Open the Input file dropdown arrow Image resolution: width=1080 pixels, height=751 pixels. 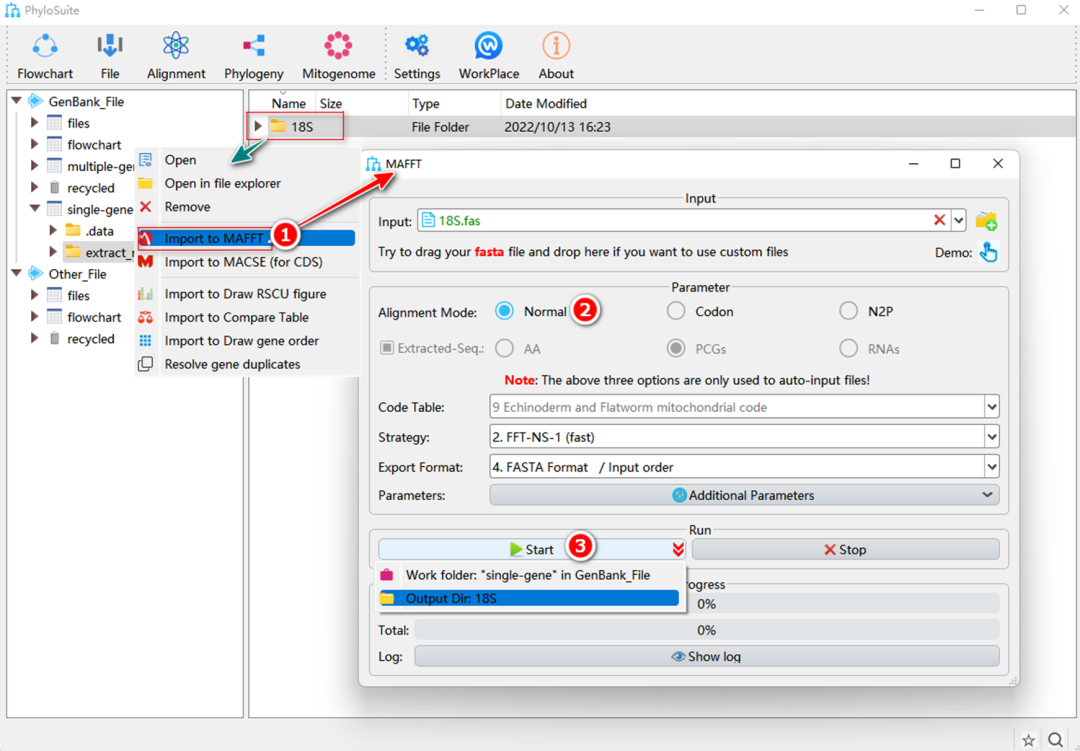coord(958,220)
